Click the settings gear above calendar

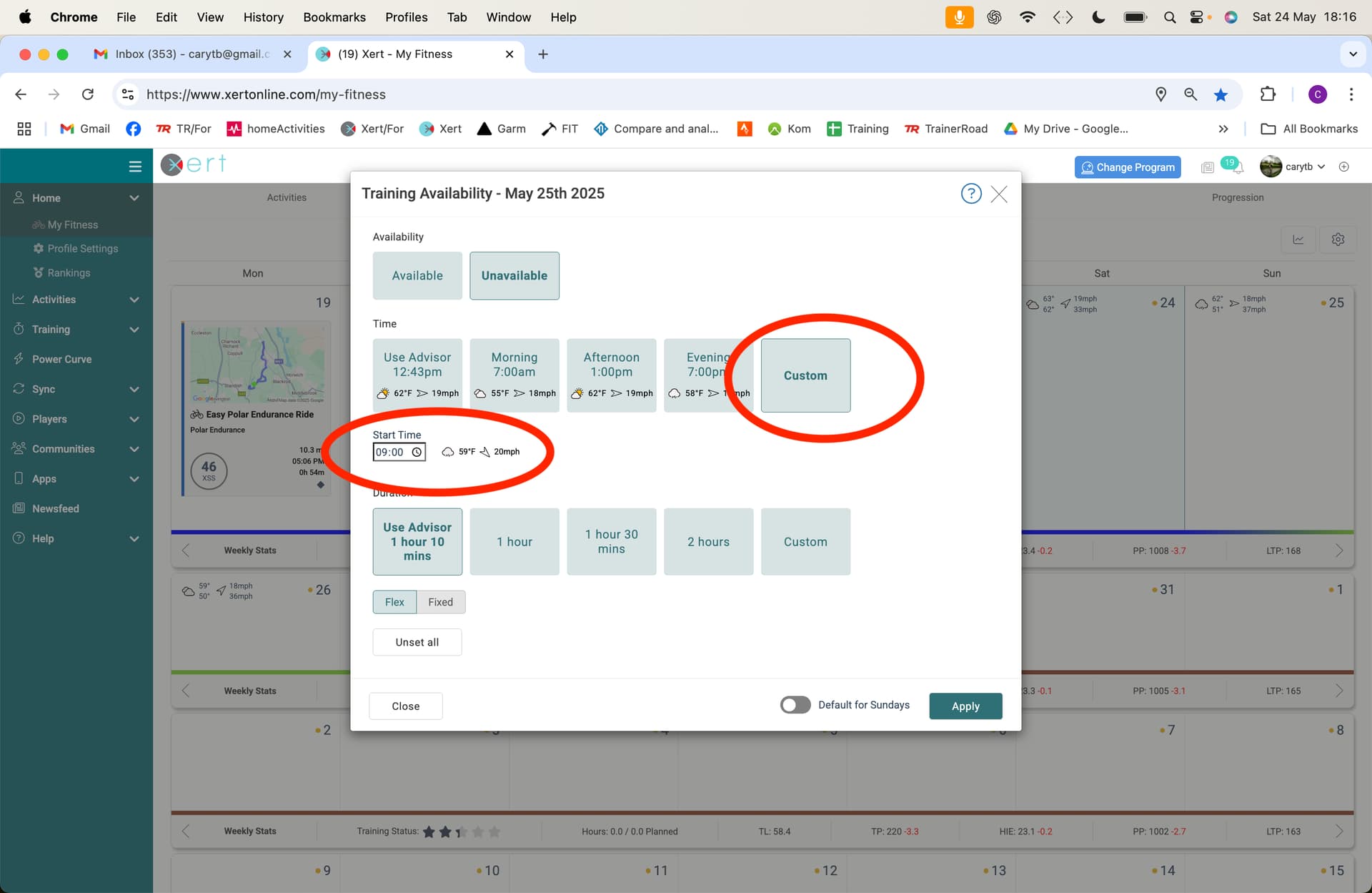tap(1338, 240)
